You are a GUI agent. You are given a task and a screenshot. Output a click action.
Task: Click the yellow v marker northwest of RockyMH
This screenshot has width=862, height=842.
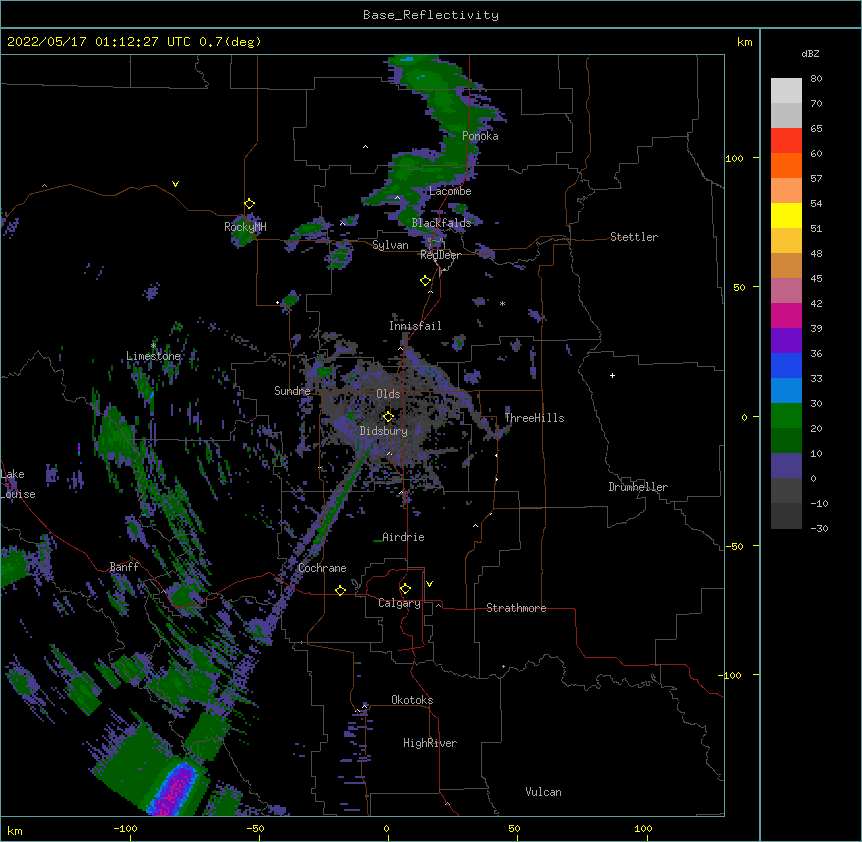coord(175,184)
